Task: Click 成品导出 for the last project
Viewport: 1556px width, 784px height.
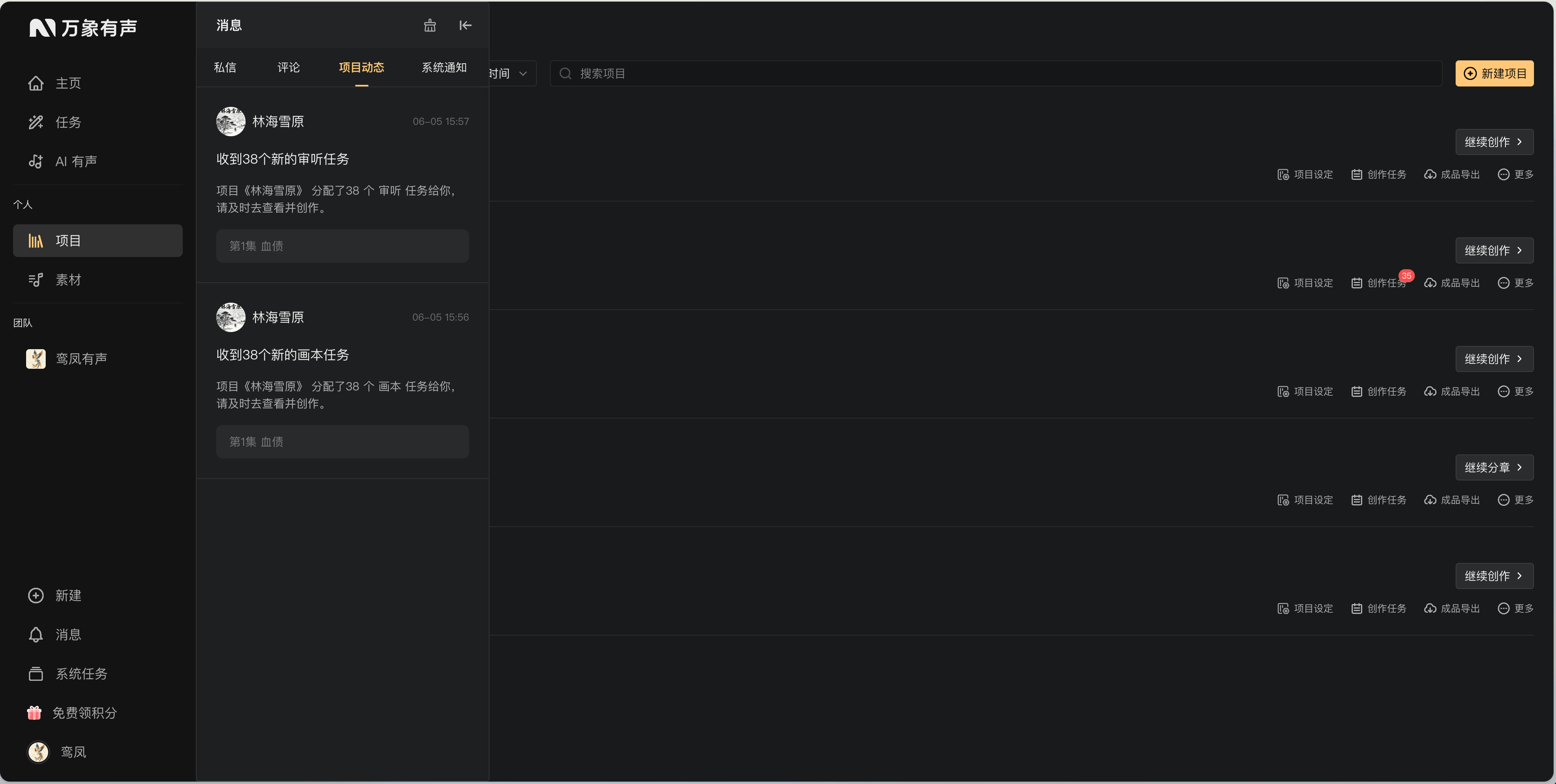Action: pyautogui.click(x=1452, y=609)
